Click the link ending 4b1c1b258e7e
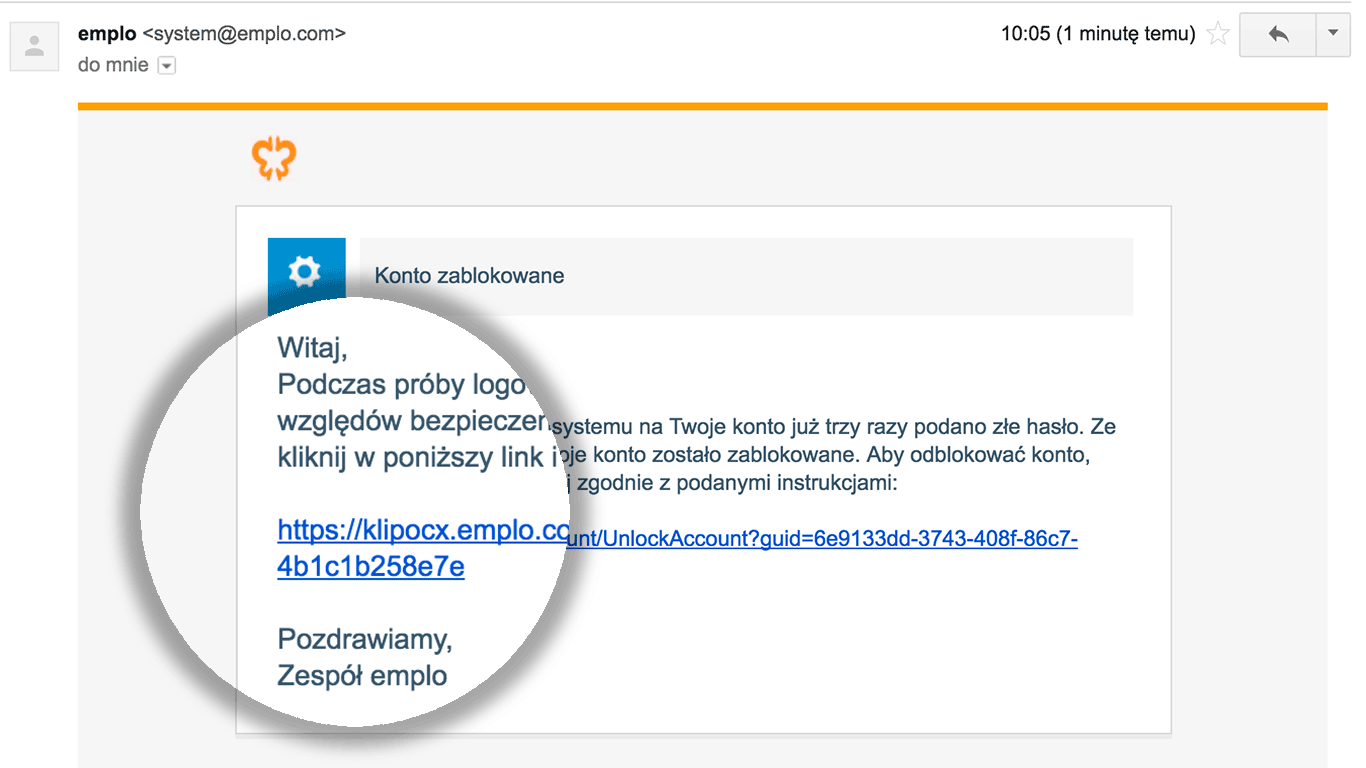 (370, 567)
